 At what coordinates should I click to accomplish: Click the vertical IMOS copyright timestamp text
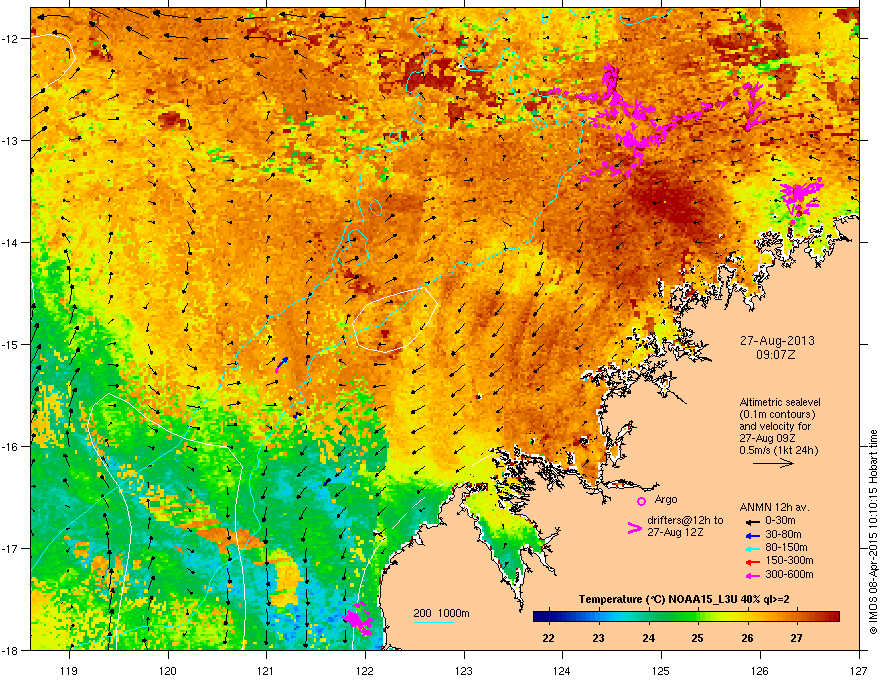[x=873, y=532]
